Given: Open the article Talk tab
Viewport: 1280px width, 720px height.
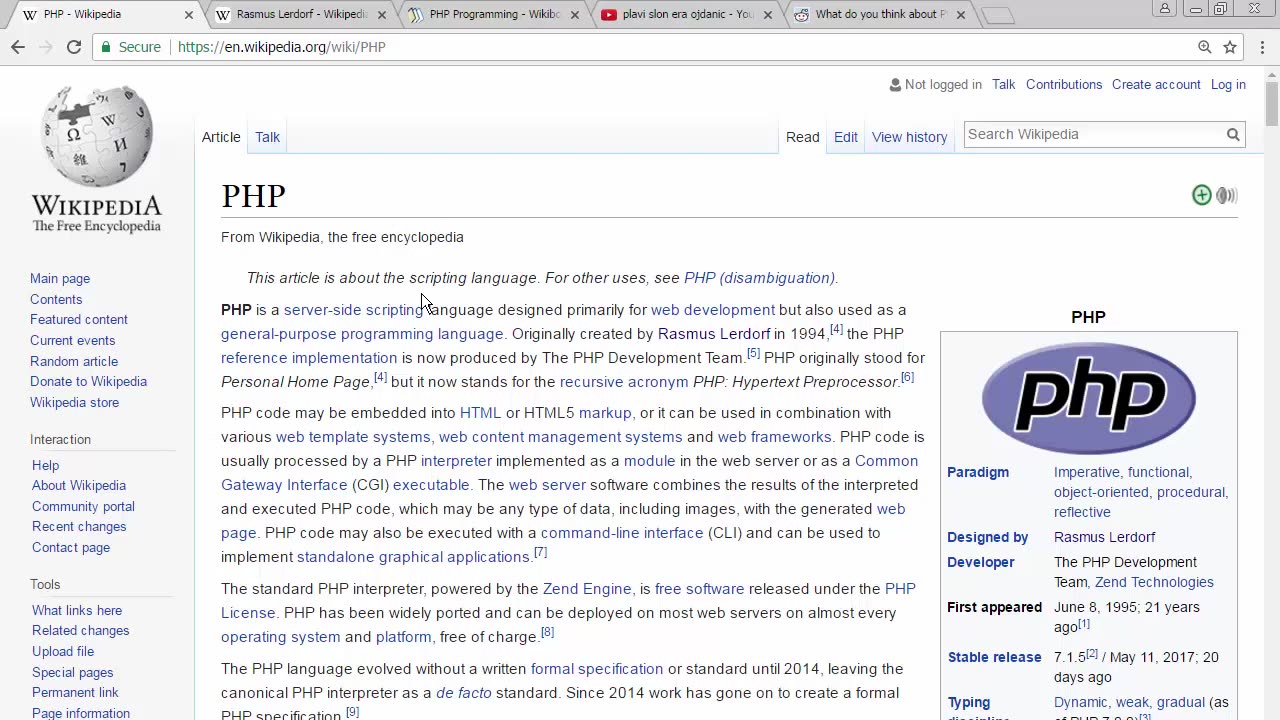Looking at the screenshot, I should coord(267,137).
